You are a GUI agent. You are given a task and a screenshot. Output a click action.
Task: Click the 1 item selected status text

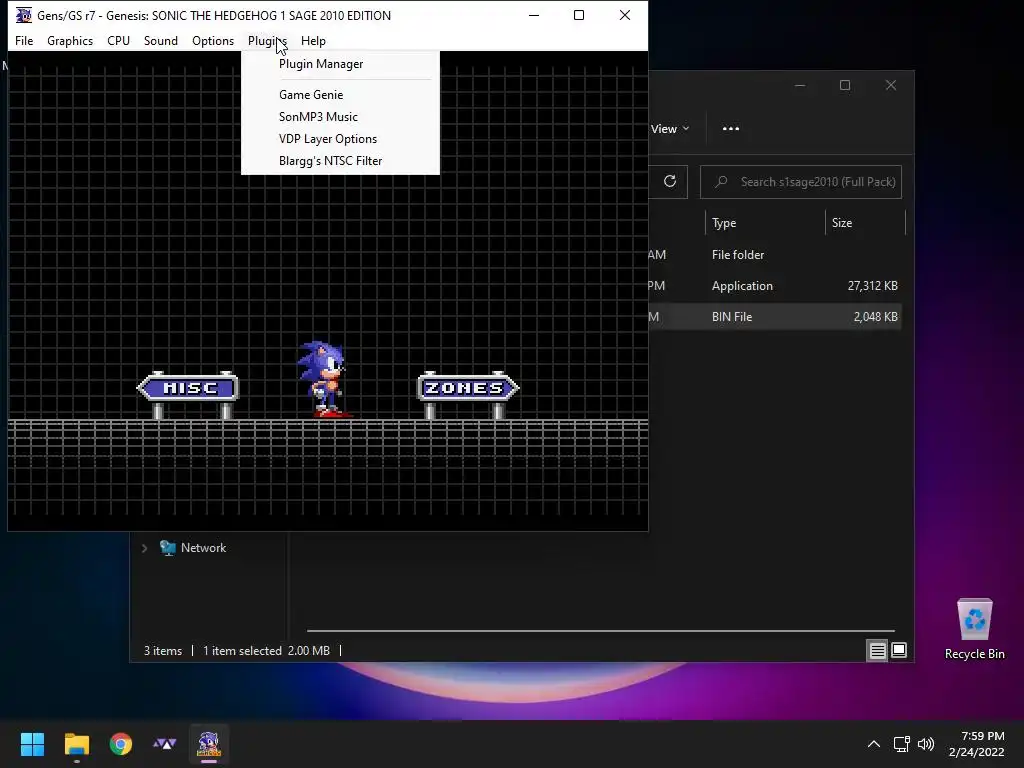click(x=242, y=651)
